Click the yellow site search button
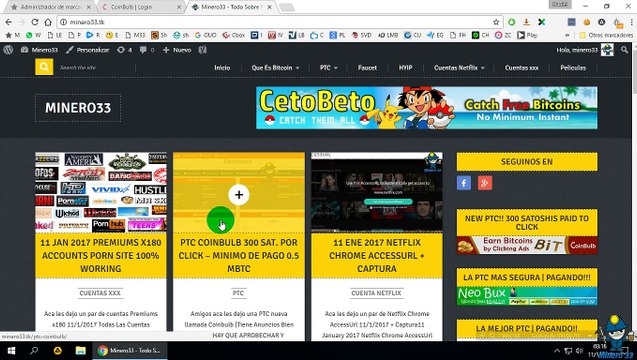The height and width of the screenshot is (360, 637). [x=44, y=67]
